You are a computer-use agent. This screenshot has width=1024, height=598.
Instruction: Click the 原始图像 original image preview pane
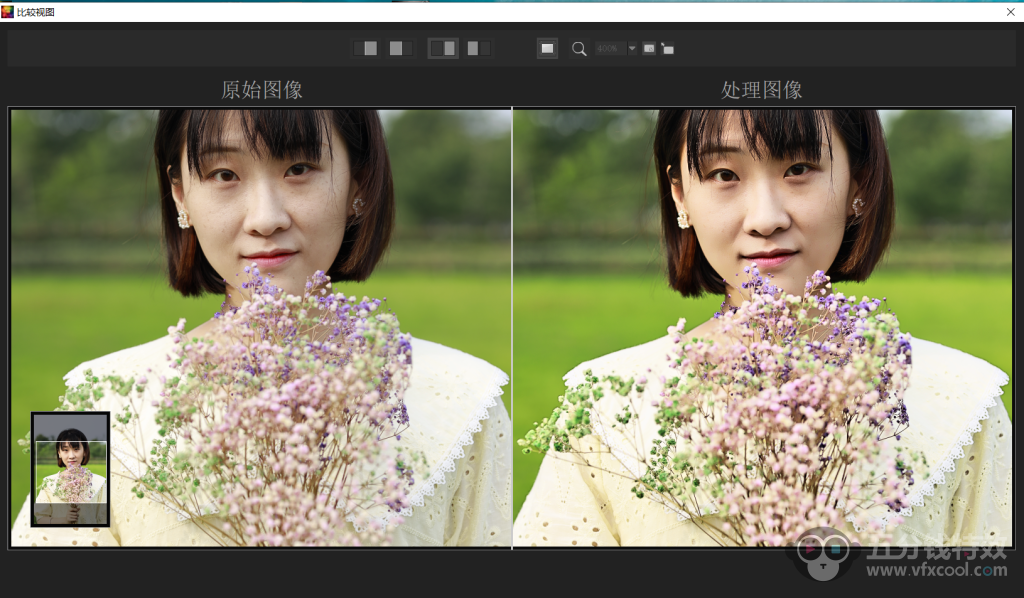pos(261,328)
